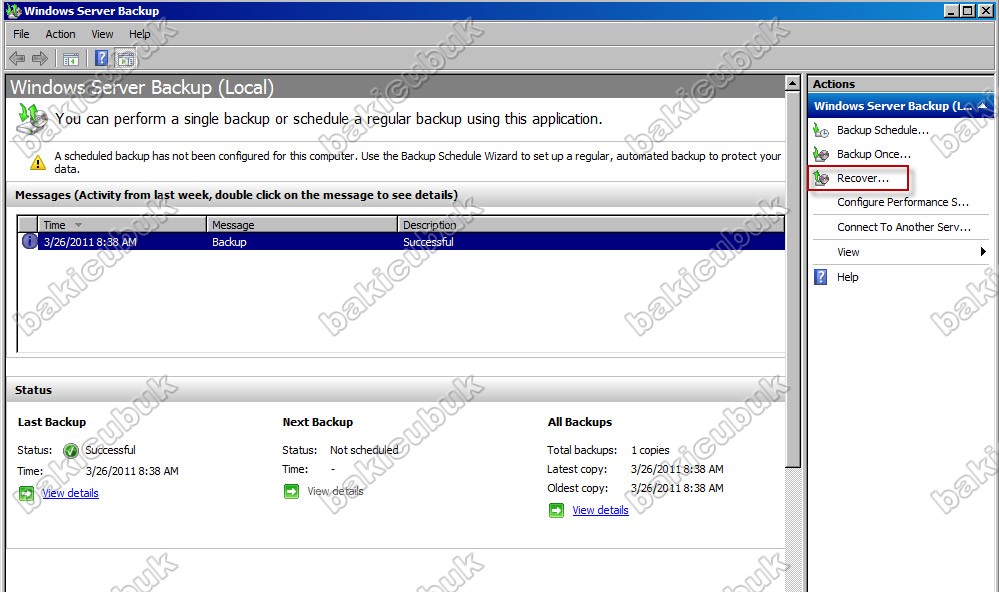Minimize the Windows Server Backup window
The width and height of the screenshot is (999, 592).
coord(951,10)
